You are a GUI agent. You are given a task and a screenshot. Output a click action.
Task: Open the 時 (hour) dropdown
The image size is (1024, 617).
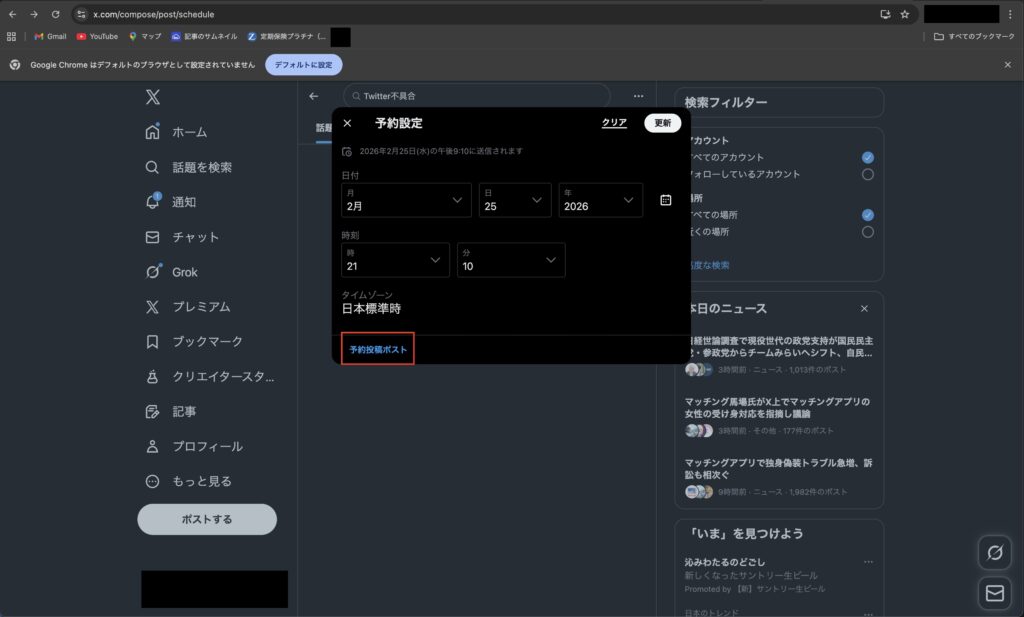[394, 260]
